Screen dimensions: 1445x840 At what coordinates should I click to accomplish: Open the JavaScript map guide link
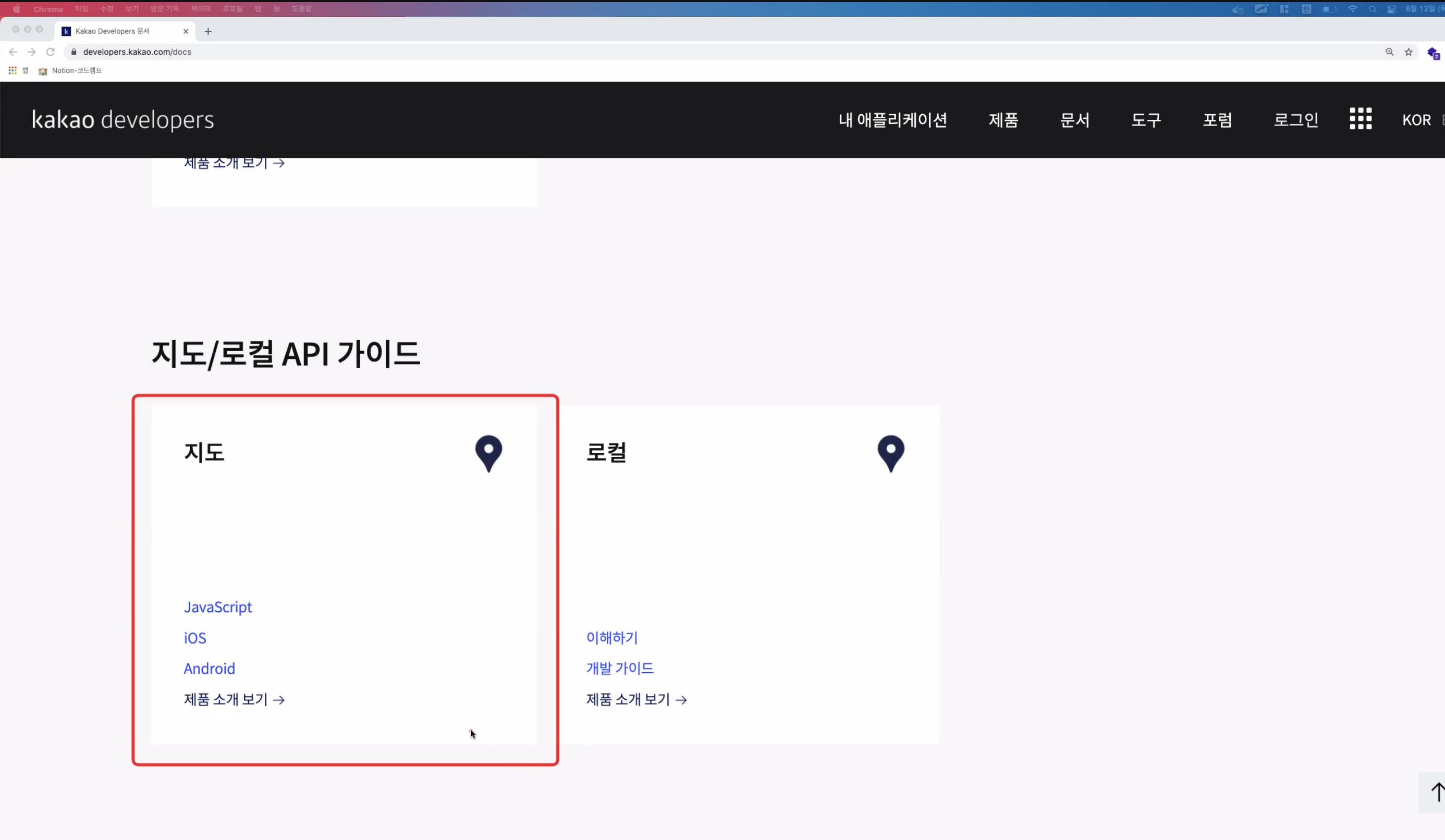point(218,607)
